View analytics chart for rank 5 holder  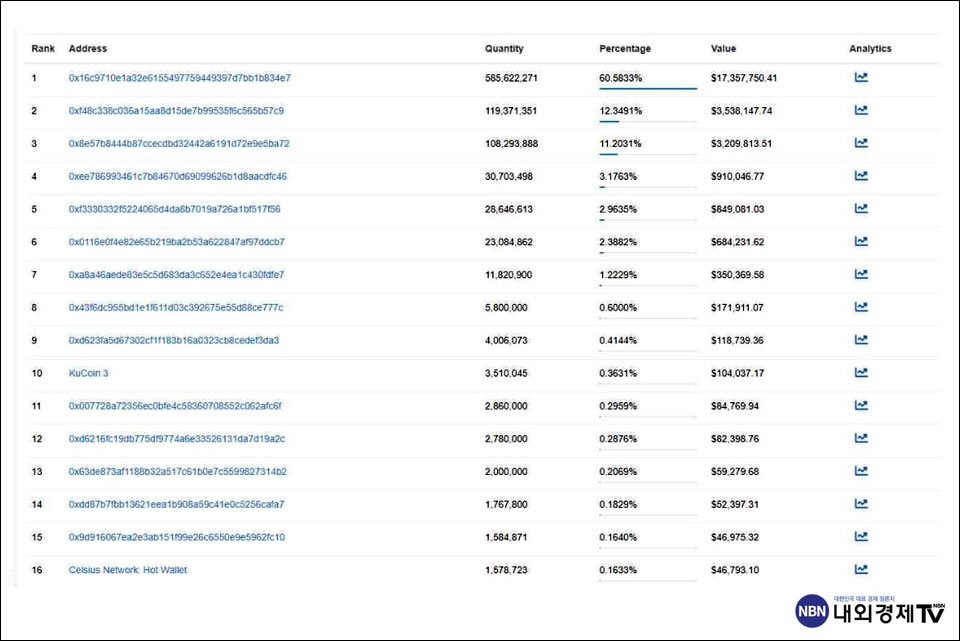860,209
